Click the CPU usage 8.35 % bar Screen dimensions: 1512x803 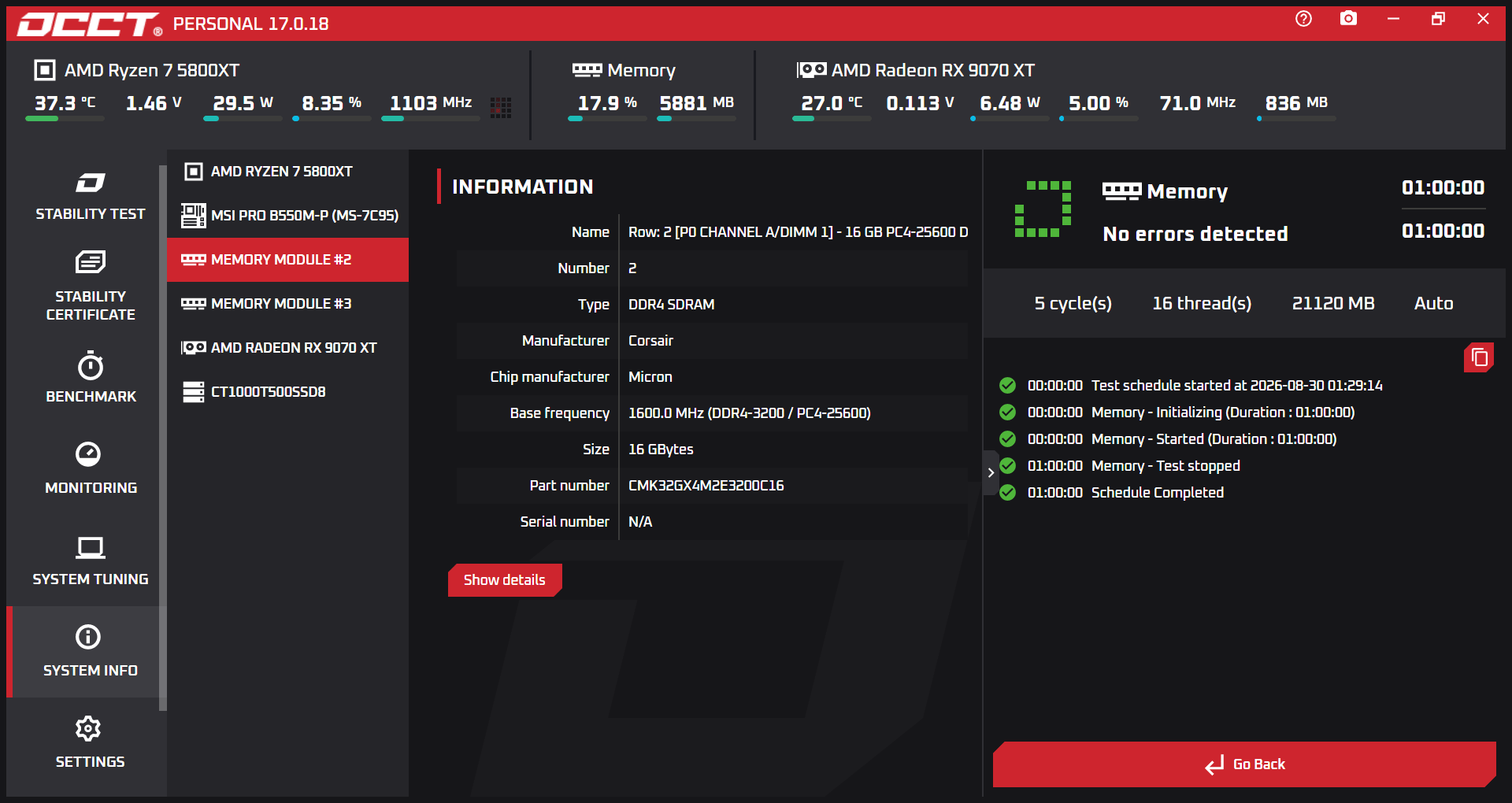332,119
